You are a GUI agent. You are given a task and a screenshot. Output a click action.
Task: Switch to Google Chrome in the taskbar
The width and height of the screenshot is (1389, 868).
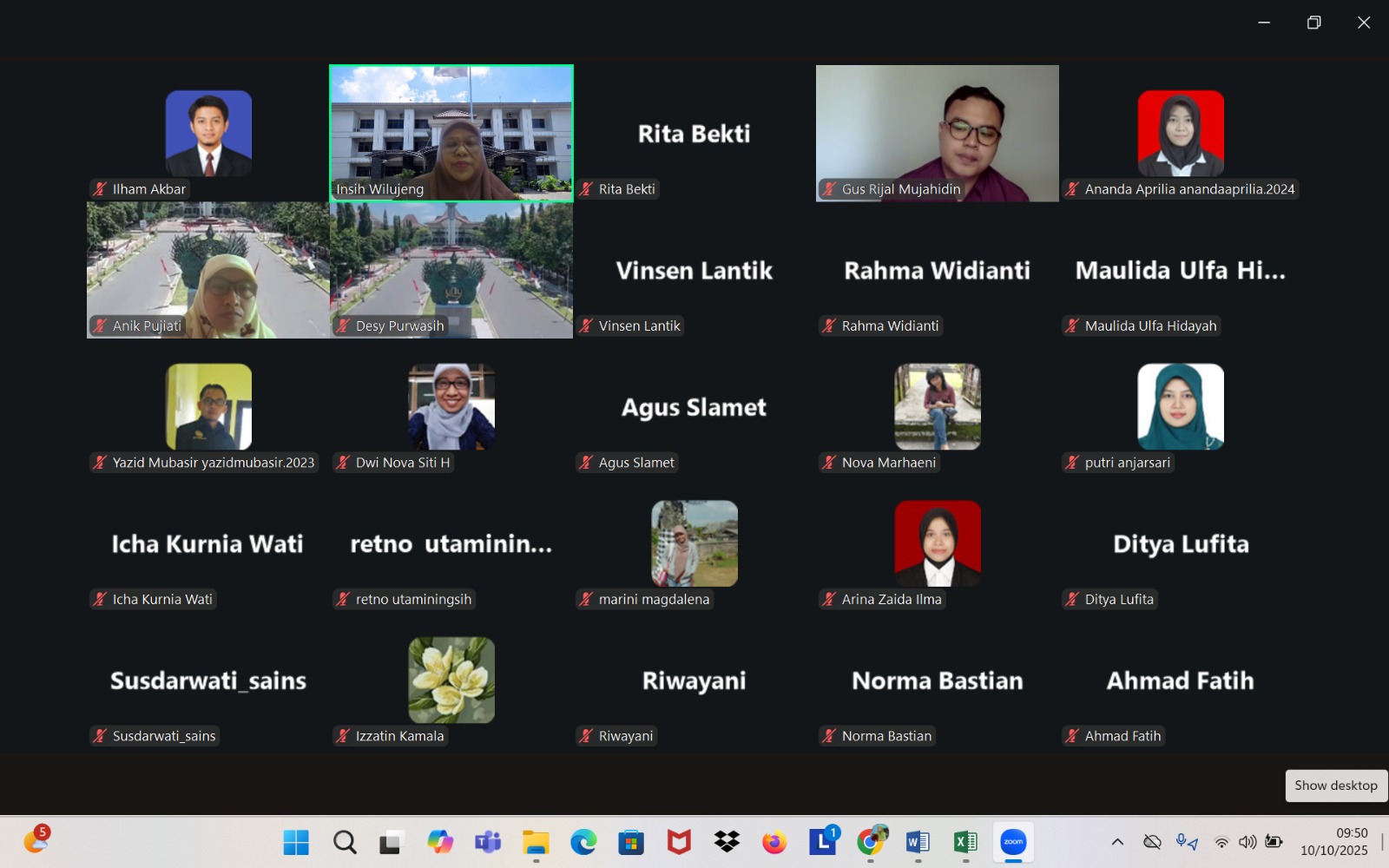tap(870, 842)
